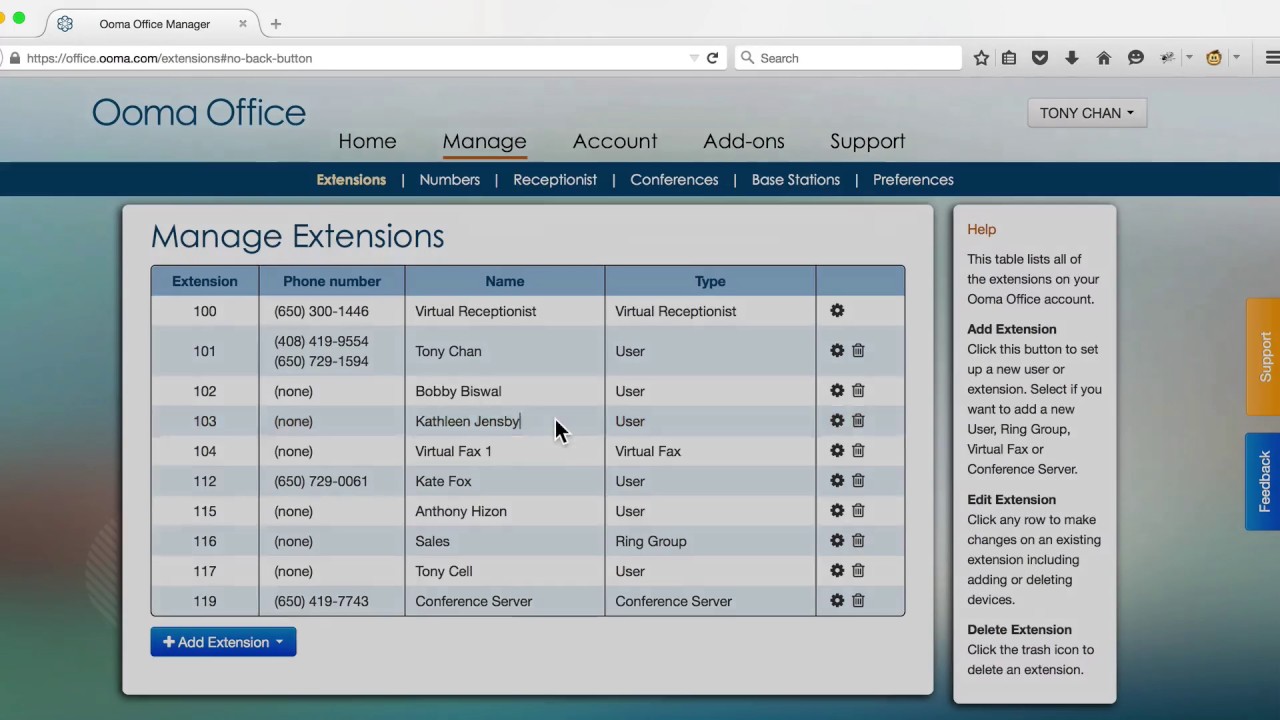Close the Ooma Office Manager tab
This screenshot has width=1280, height=720.
(x=242, y=23)
